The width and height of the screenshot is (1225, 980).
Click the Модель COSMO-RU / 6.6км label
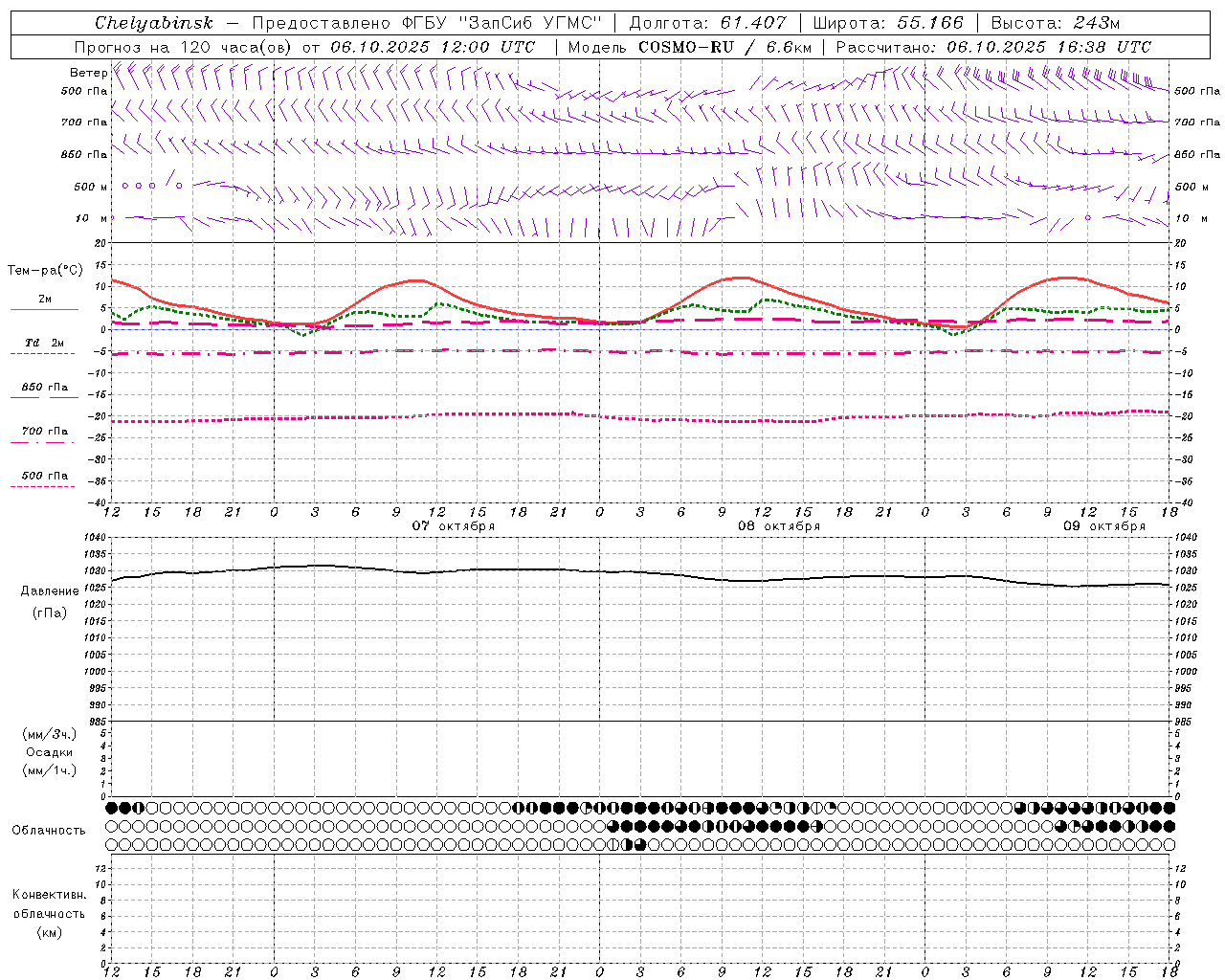690,47
